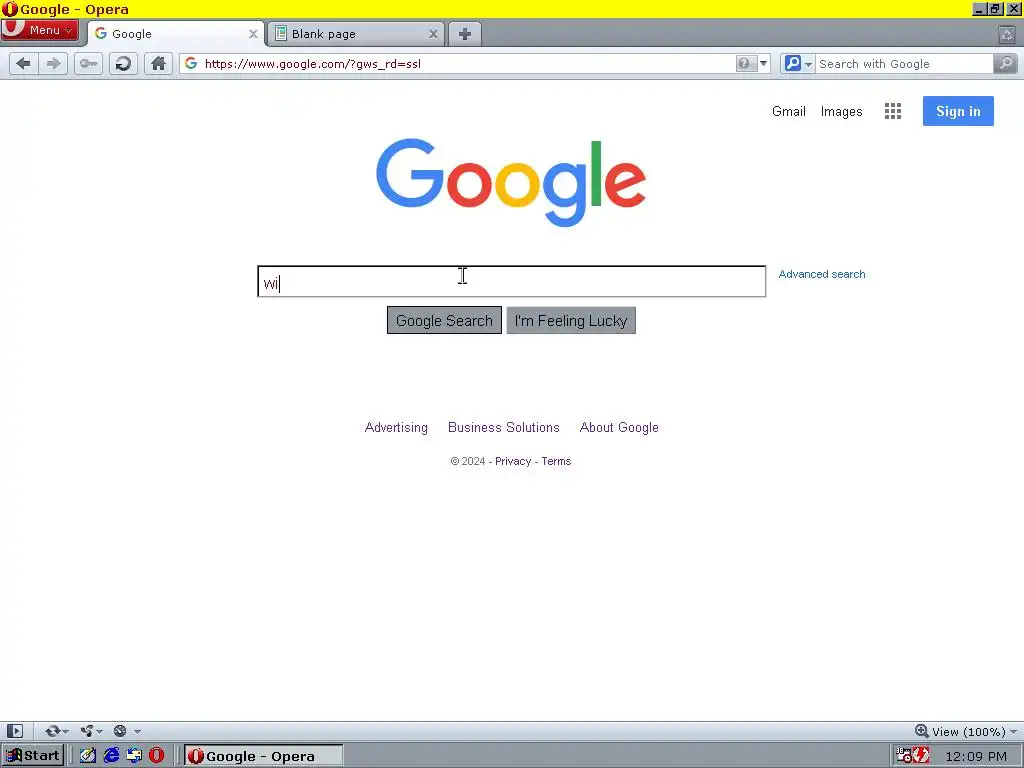
Task: Open the View (100%) zoom dropdown
Action: 974,731
